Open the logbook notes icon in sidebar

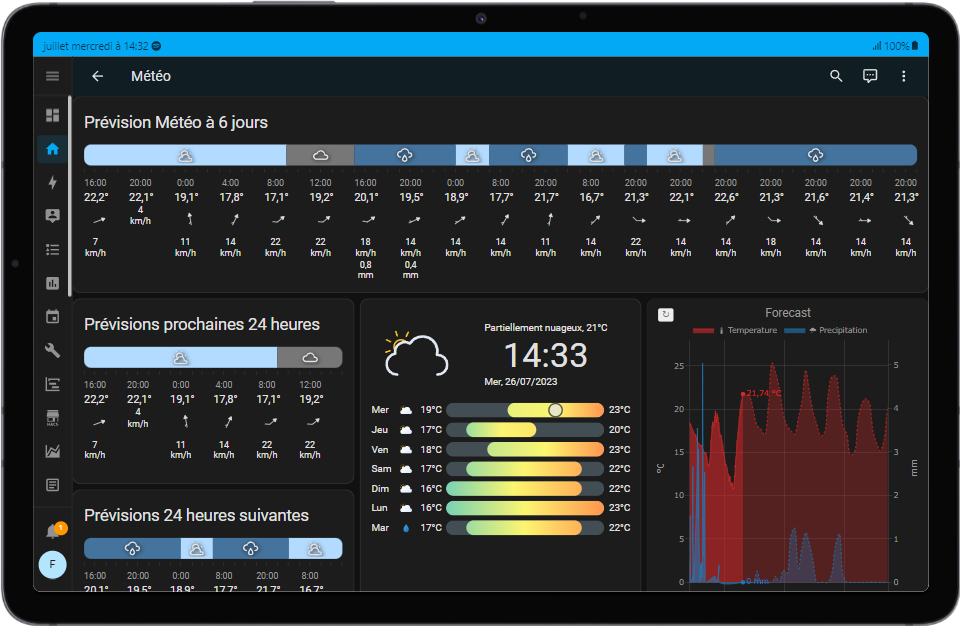tap(53, 485)
